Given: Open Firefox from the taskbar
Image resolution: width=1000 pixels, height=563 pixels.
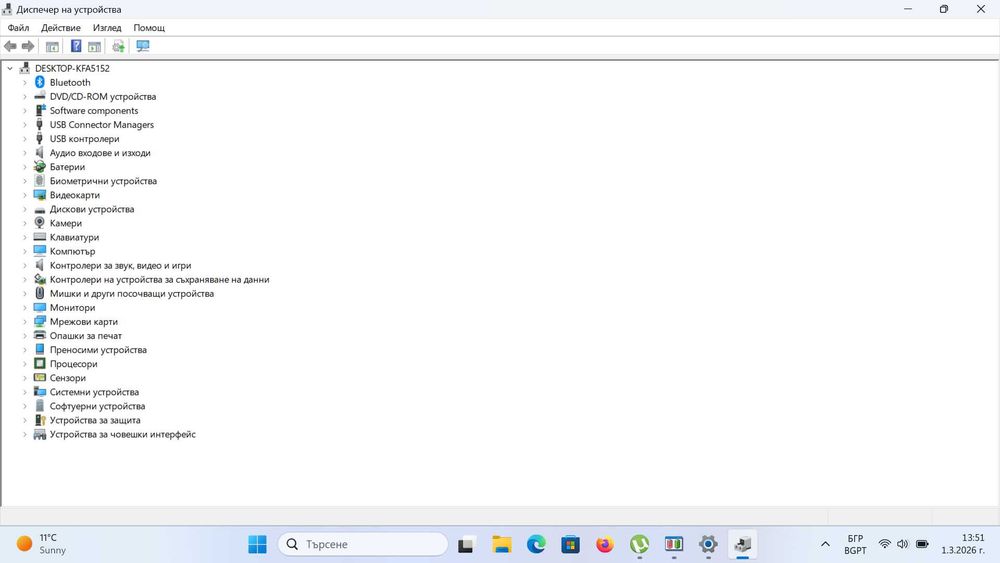Looking at the screenshot, I should pos(605,544).
